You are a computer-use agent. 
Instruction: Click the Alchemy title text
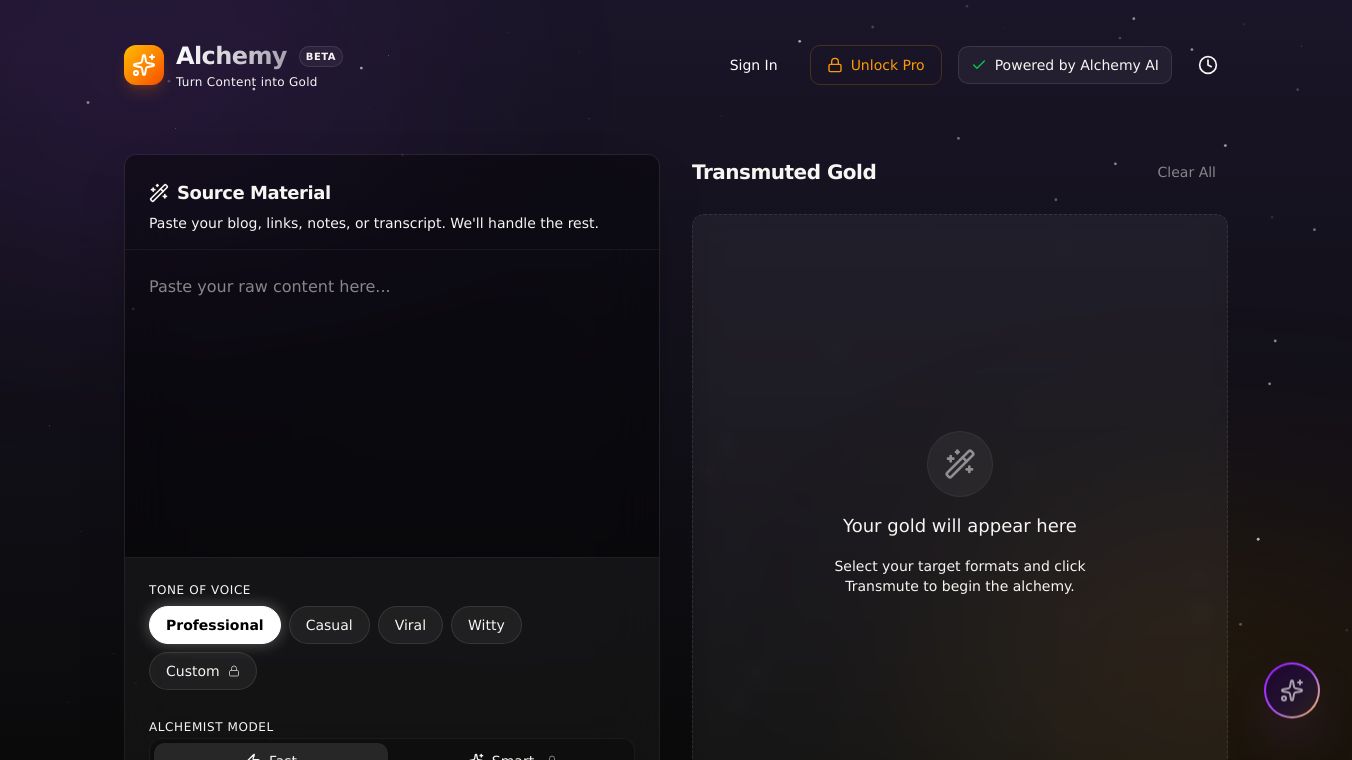231,56
